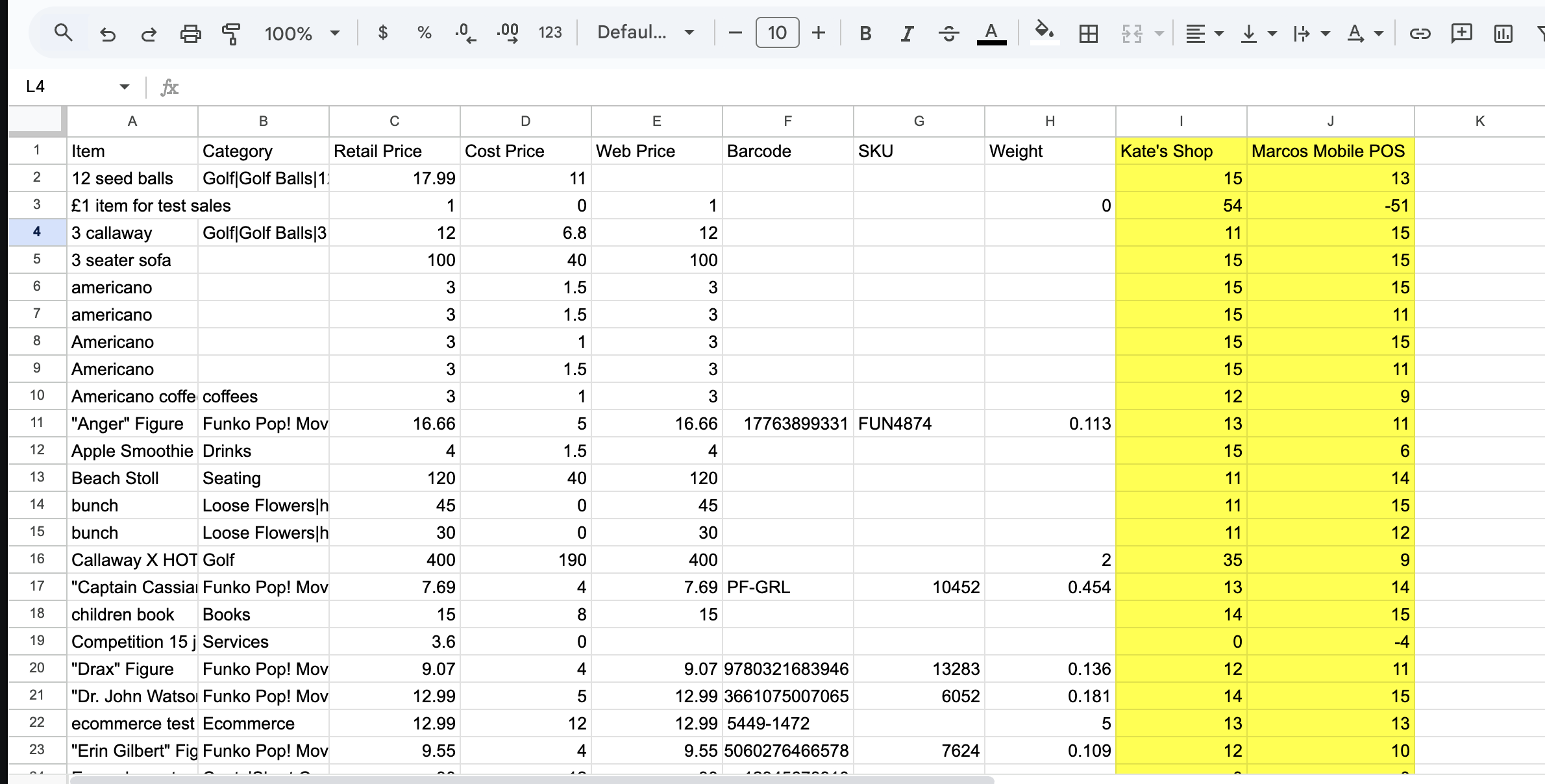Click the undo arrow icon
Screen dimensions: 1545x784
pos(108,33)
